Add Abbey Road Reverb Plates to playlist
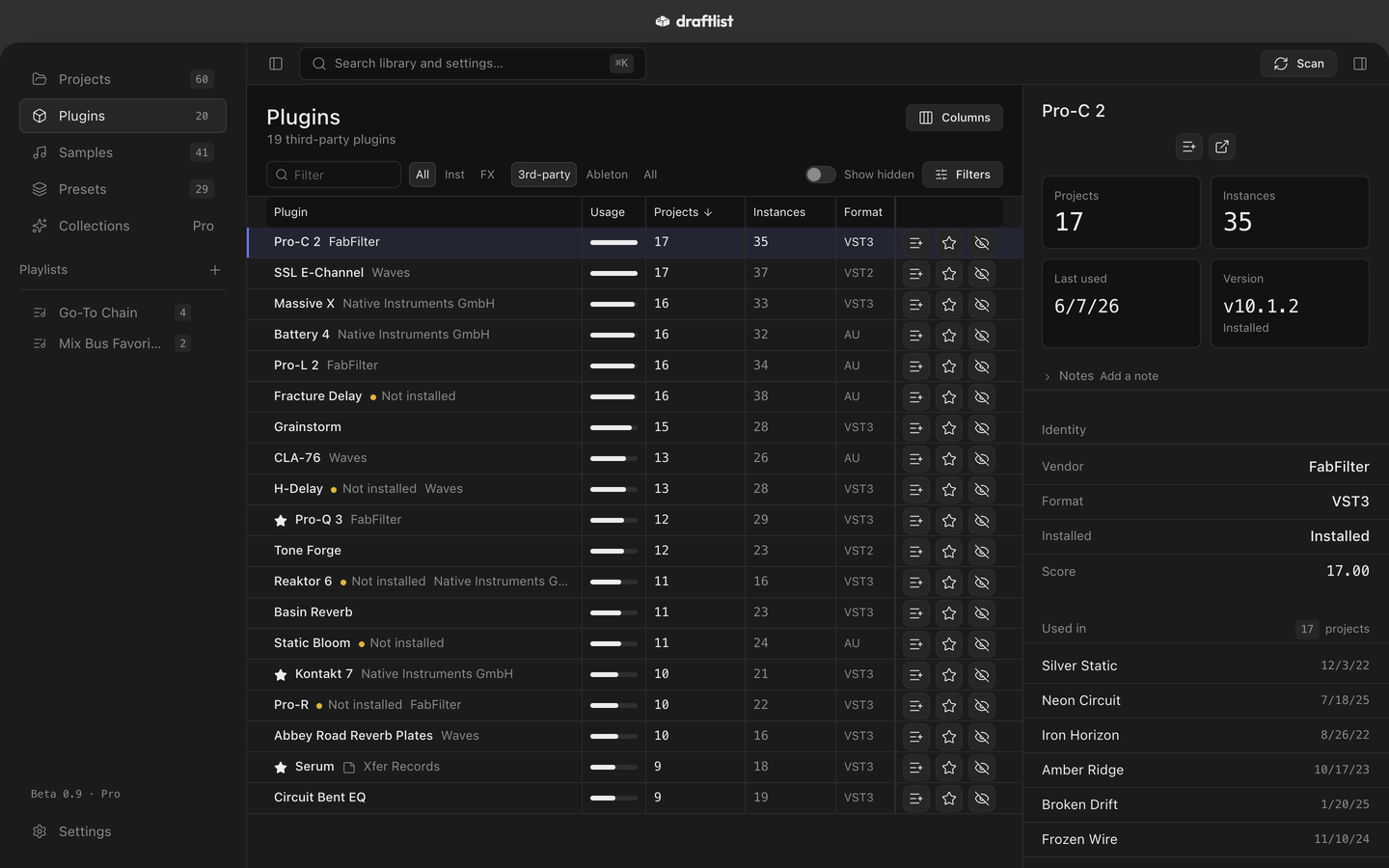This screenshot has height=868, width=1389. click(x=916, y=737)
